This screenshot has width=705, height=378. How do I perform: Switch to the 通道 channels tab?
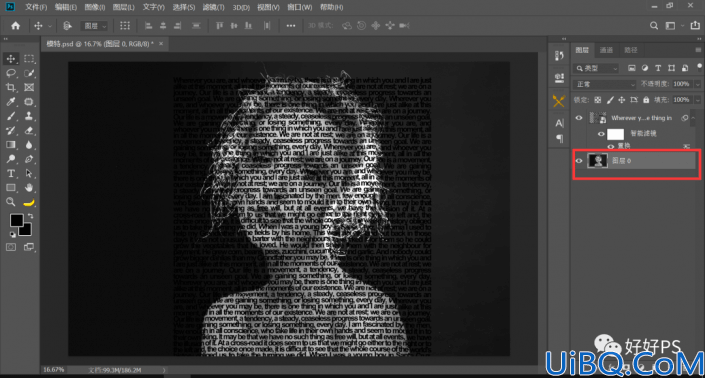[606, 50]
